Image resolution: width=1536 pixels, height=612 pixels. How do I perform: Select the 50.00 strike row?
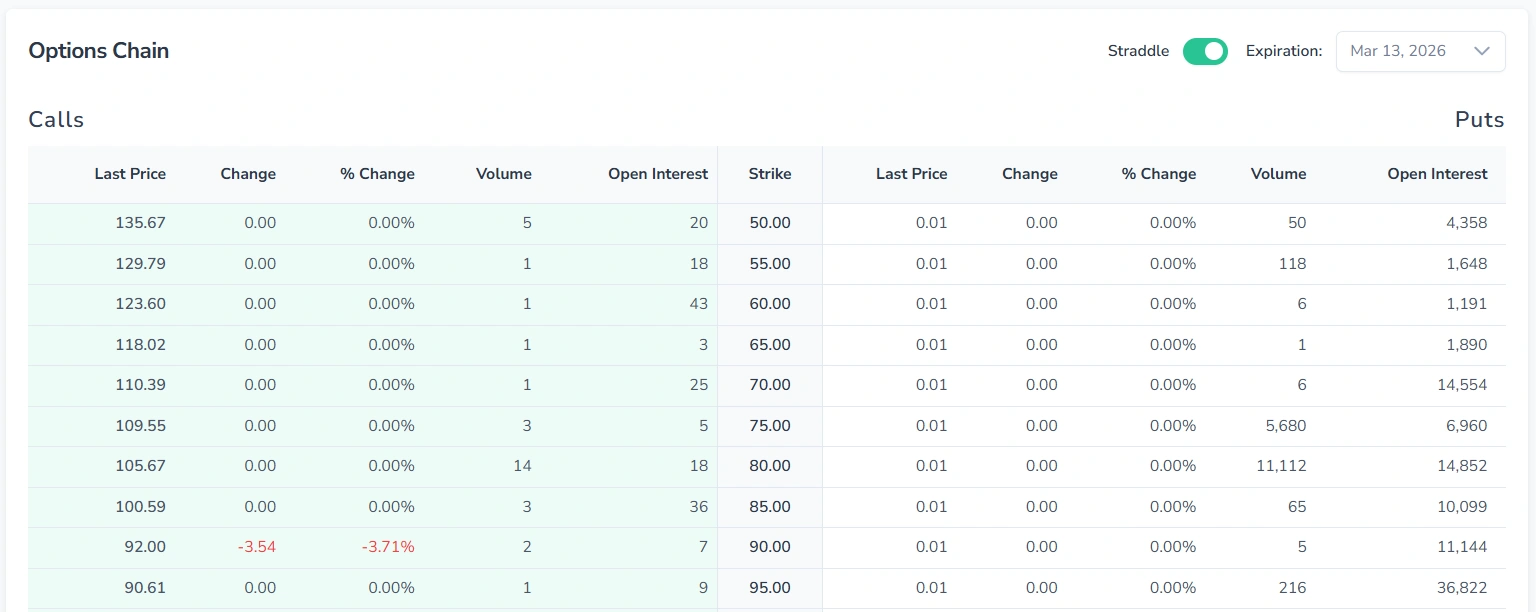coord(770,222)
